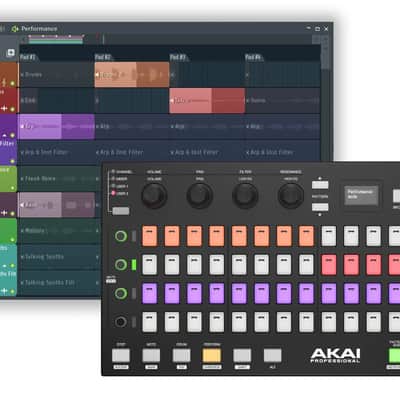This screenshot has height=400, width=400.
Task: Tap the lit yellow Perform button
Action: click(x=212, y=355)
